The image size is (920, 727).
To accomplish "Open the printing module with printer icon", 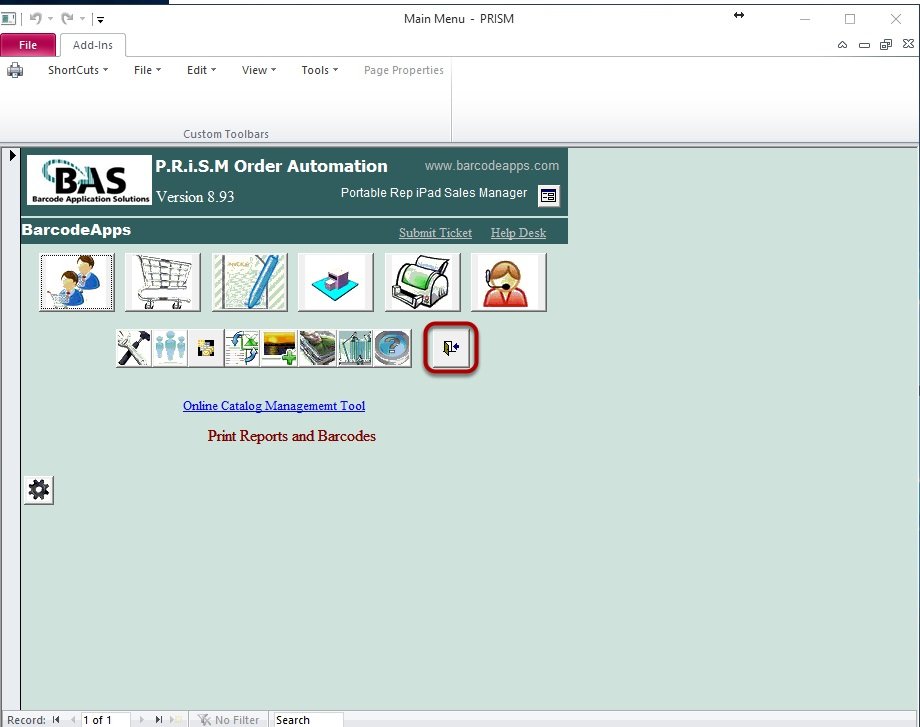I will (422, 282).
